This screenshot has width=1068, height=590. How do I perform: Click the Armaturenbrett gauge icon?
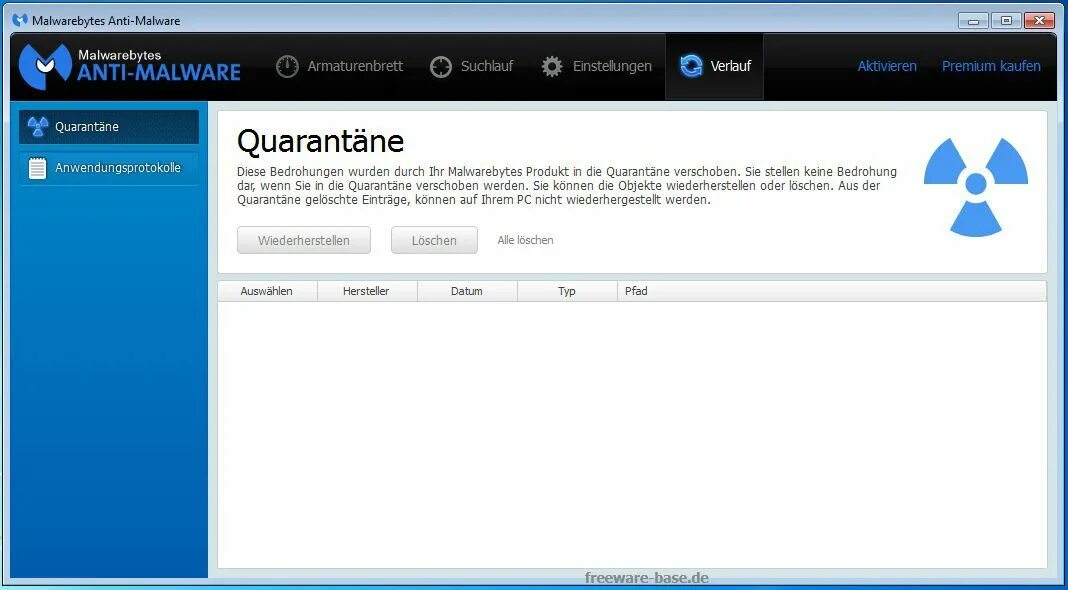(x=287, y=66)
